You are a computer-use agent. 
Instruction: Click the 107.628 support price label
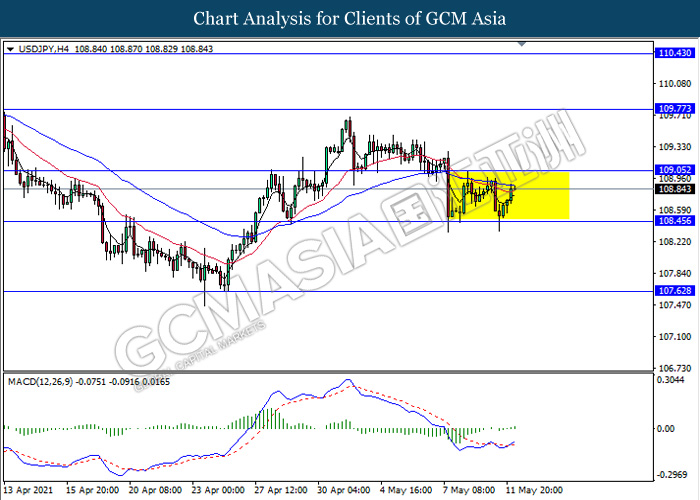(x=675, y=291)
